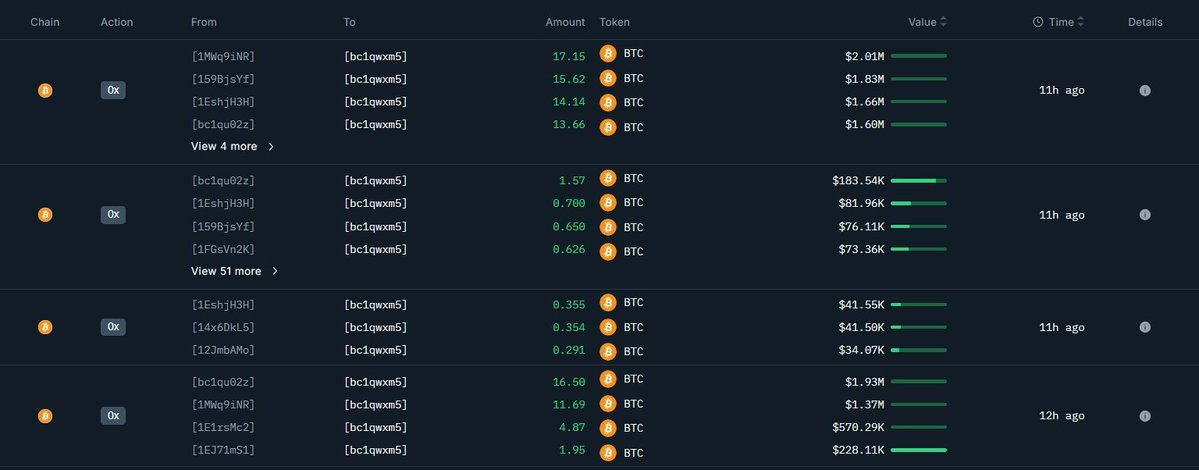Click BTC token icon in 0.291 row
This screenshot has height=470, width=1199.
(x=608, y=352)
